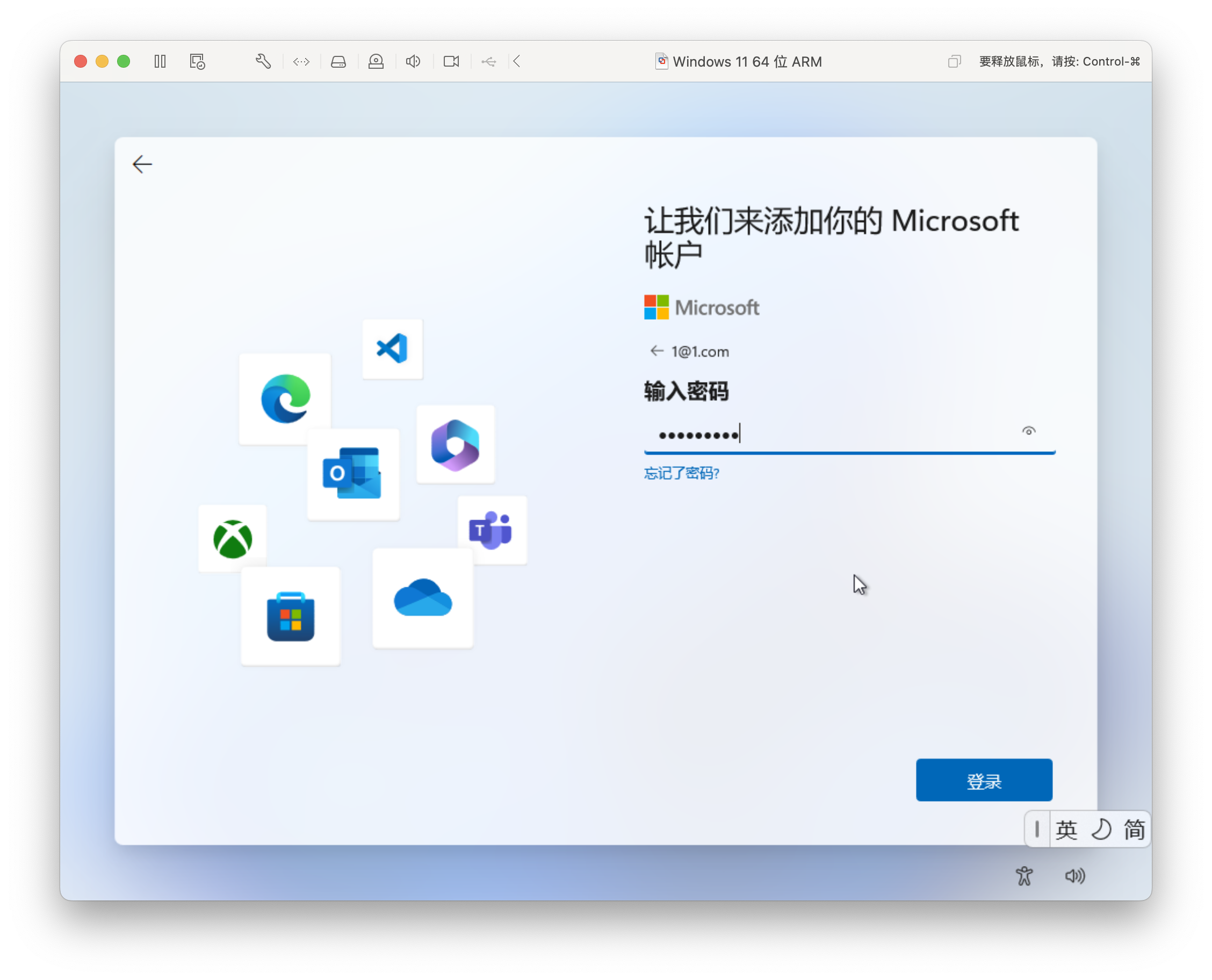Toggle IME English/Chinese mode '英'
Viewport: 1212px width, 980px height.
pyautogui.click(x=1066, y=830)
